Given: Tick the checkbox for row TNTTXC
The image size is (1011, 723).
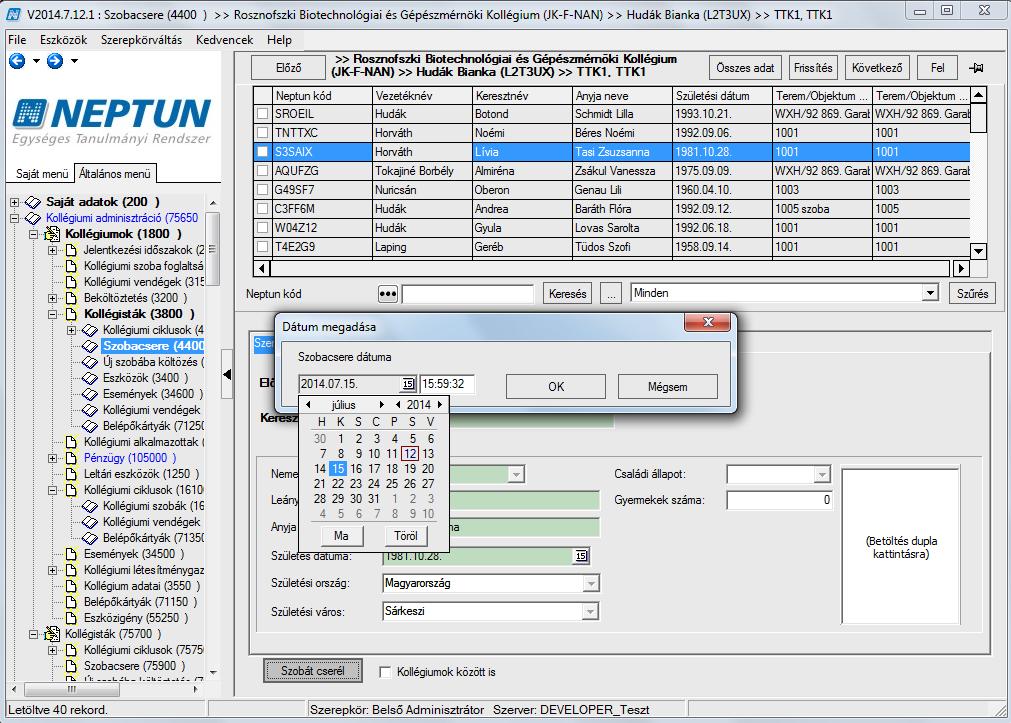Looking at the screenshot, I should [262, 133].
